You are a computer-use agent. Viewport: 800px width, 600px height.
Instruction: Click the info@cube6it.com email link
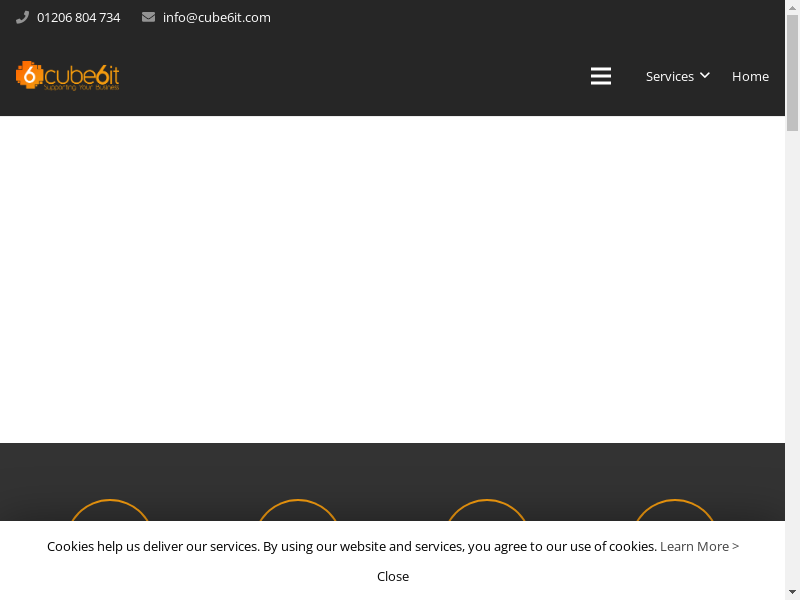click(216, 17)
